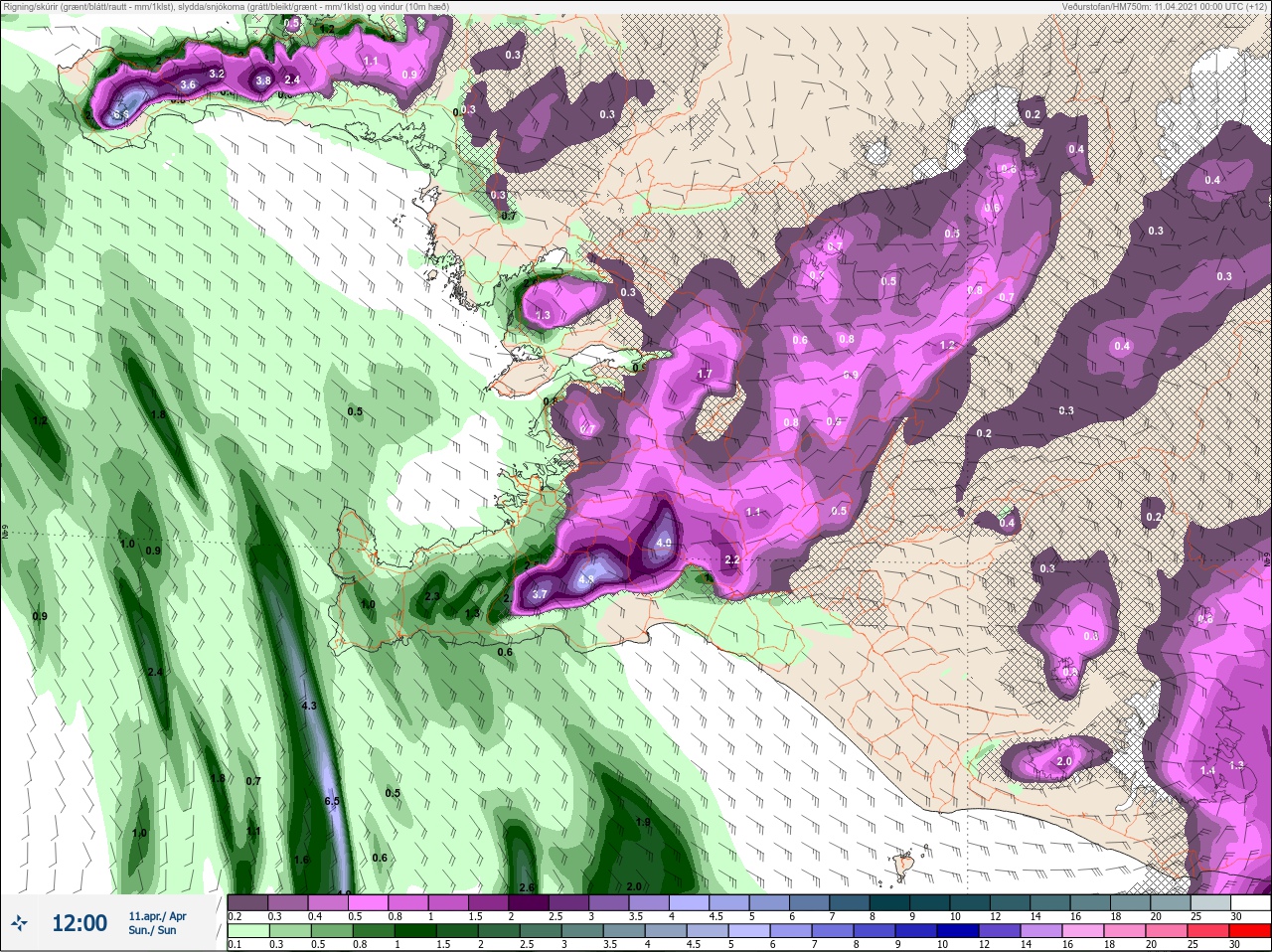The image size is (1272, 952).
Task: Click the 3.2 snow value on map
Action: click(x=218, y=74)
